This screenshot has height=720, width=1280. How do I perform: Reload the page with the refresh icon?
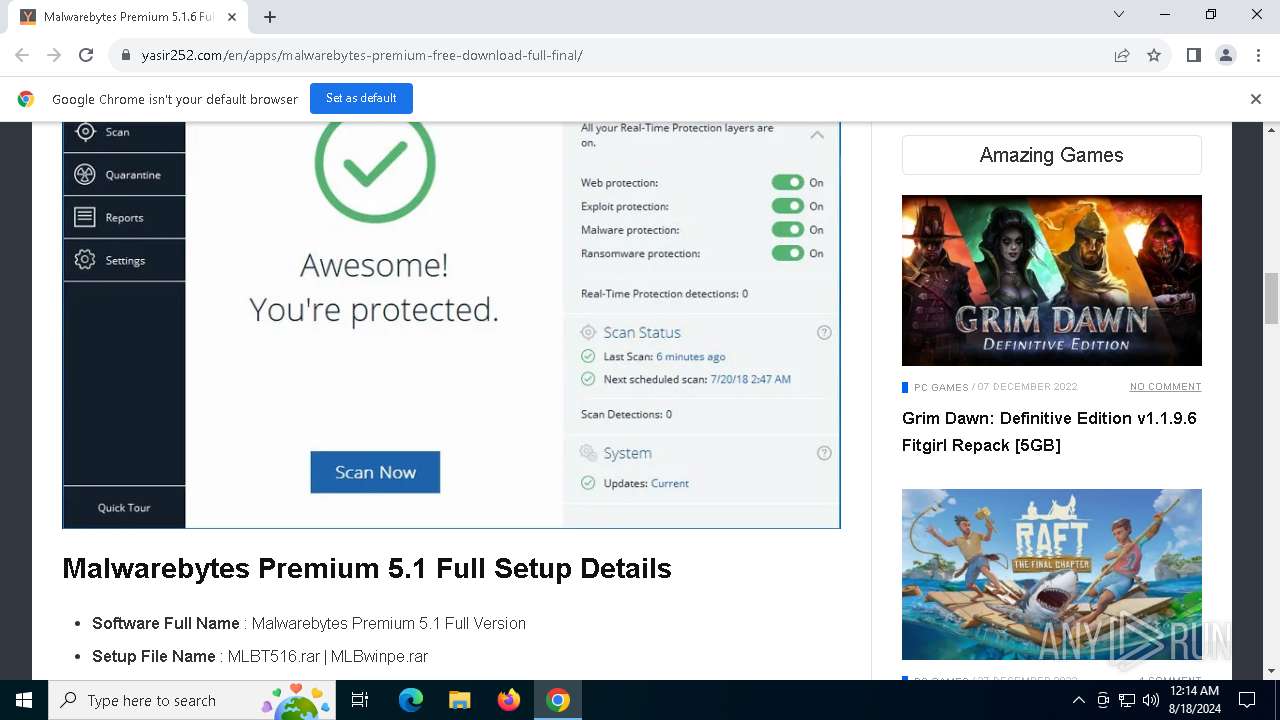click(x=86, y=55)
